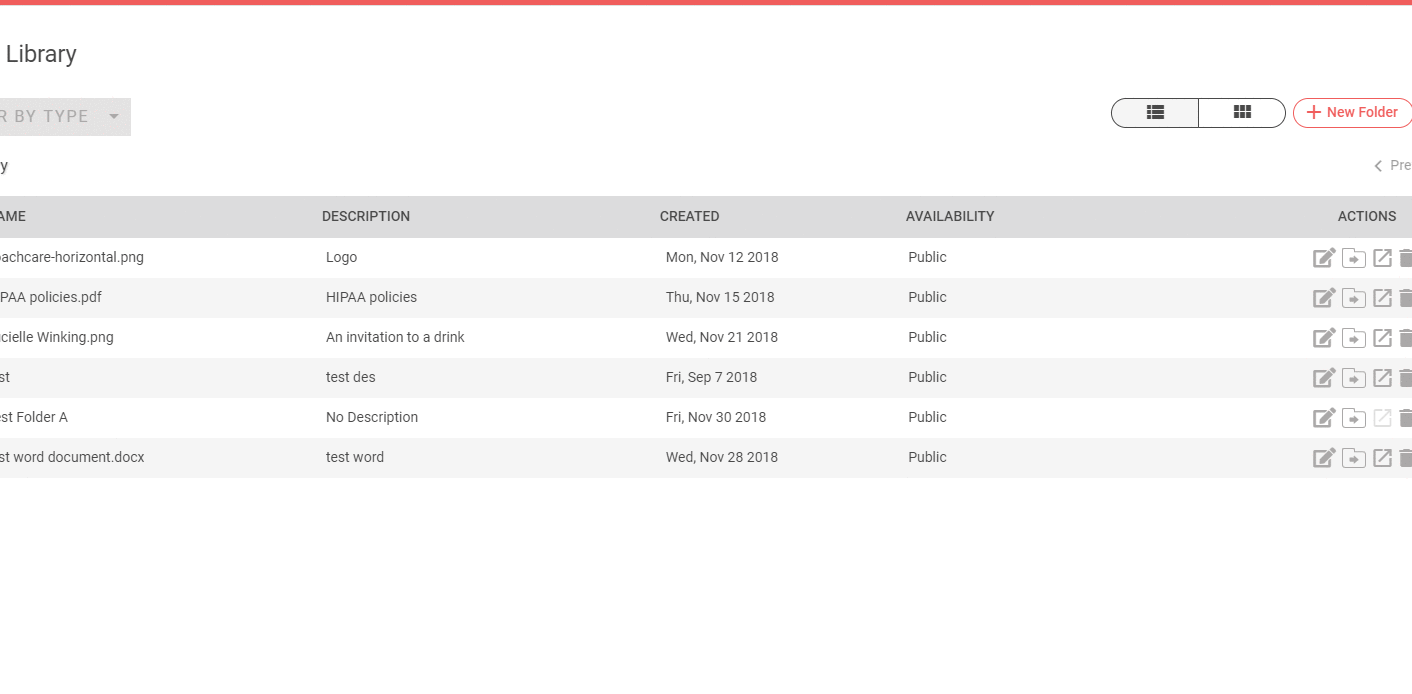Open HIPAA policies.pdf externally
Image resolution: width=1412 pixels, height=694 pixels.
(1382, 298)
